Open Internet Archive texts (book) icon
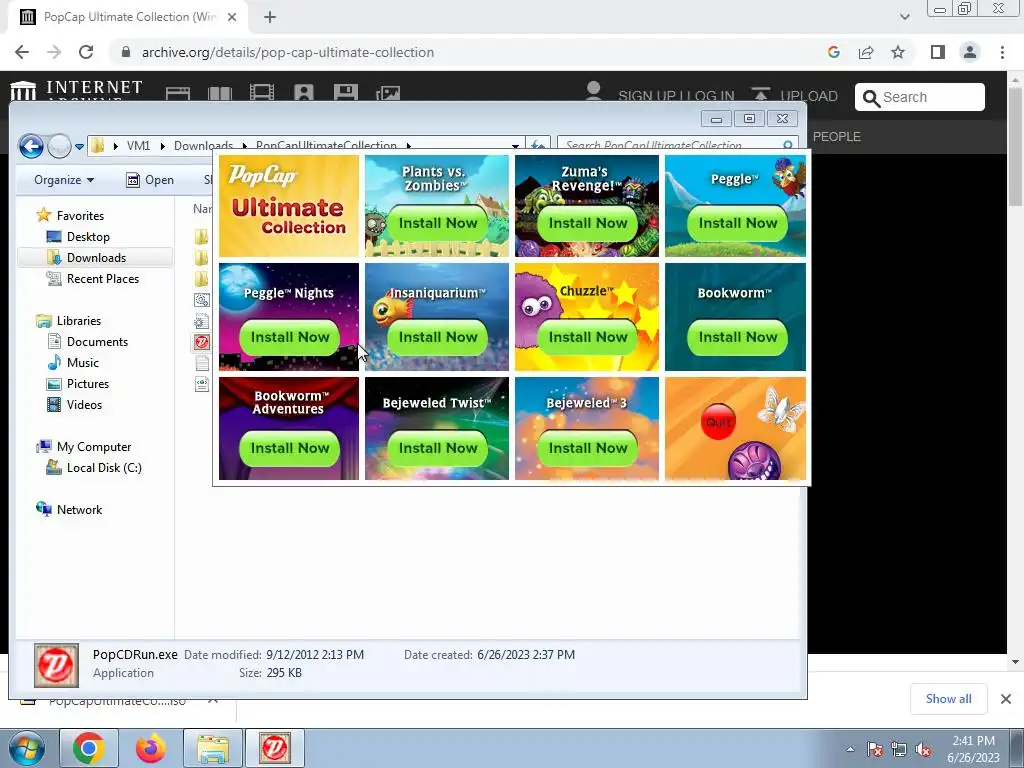Screen dimensions: 1024x768 point(219,93)
